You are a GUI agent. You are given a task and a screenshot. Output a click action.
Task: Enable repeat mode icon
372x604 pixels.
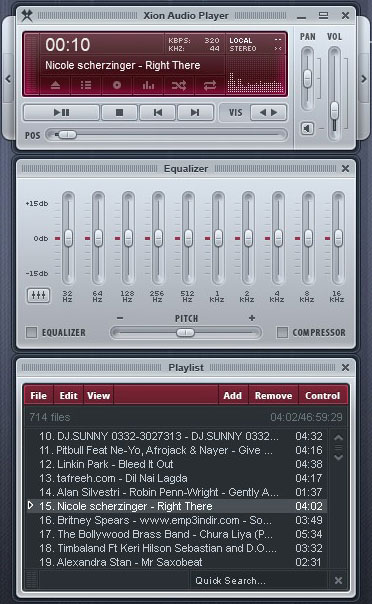click(x=210, y=85)
